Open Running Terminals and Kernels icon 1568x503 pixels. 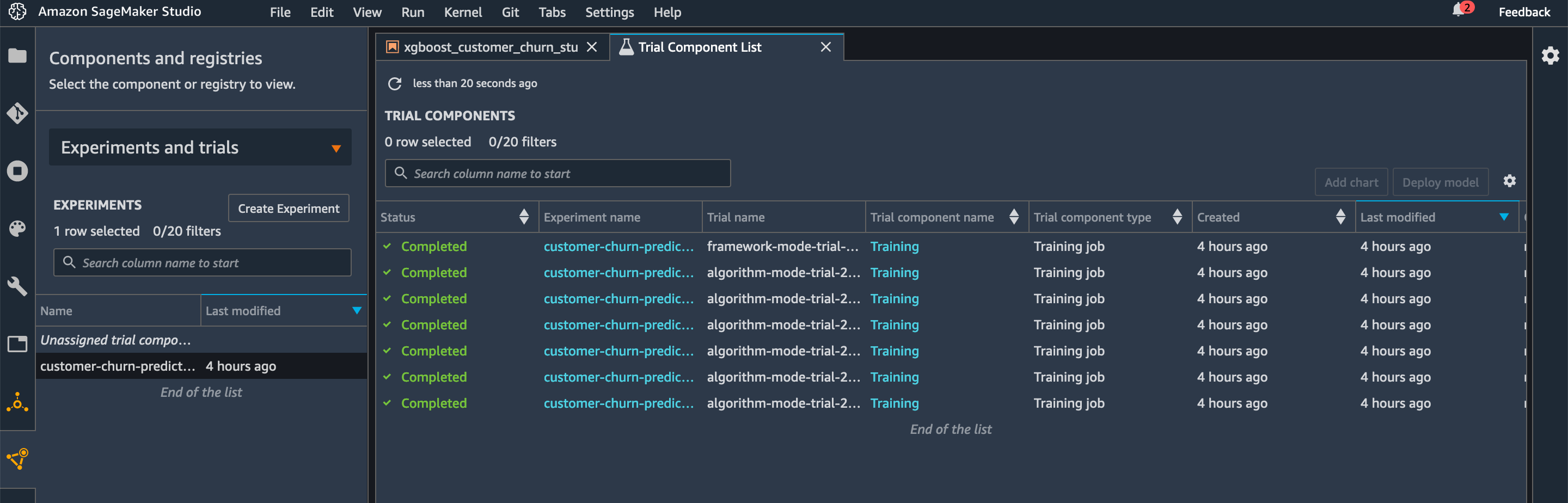point(17,171)
